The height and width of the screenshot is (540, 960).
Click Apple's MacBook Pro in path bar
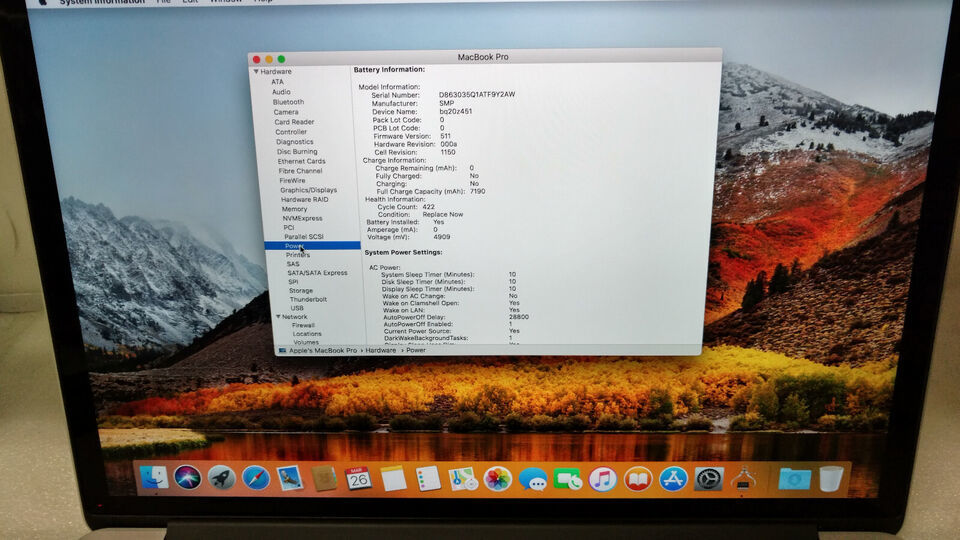pyautogui.click(x=323, y=351)
